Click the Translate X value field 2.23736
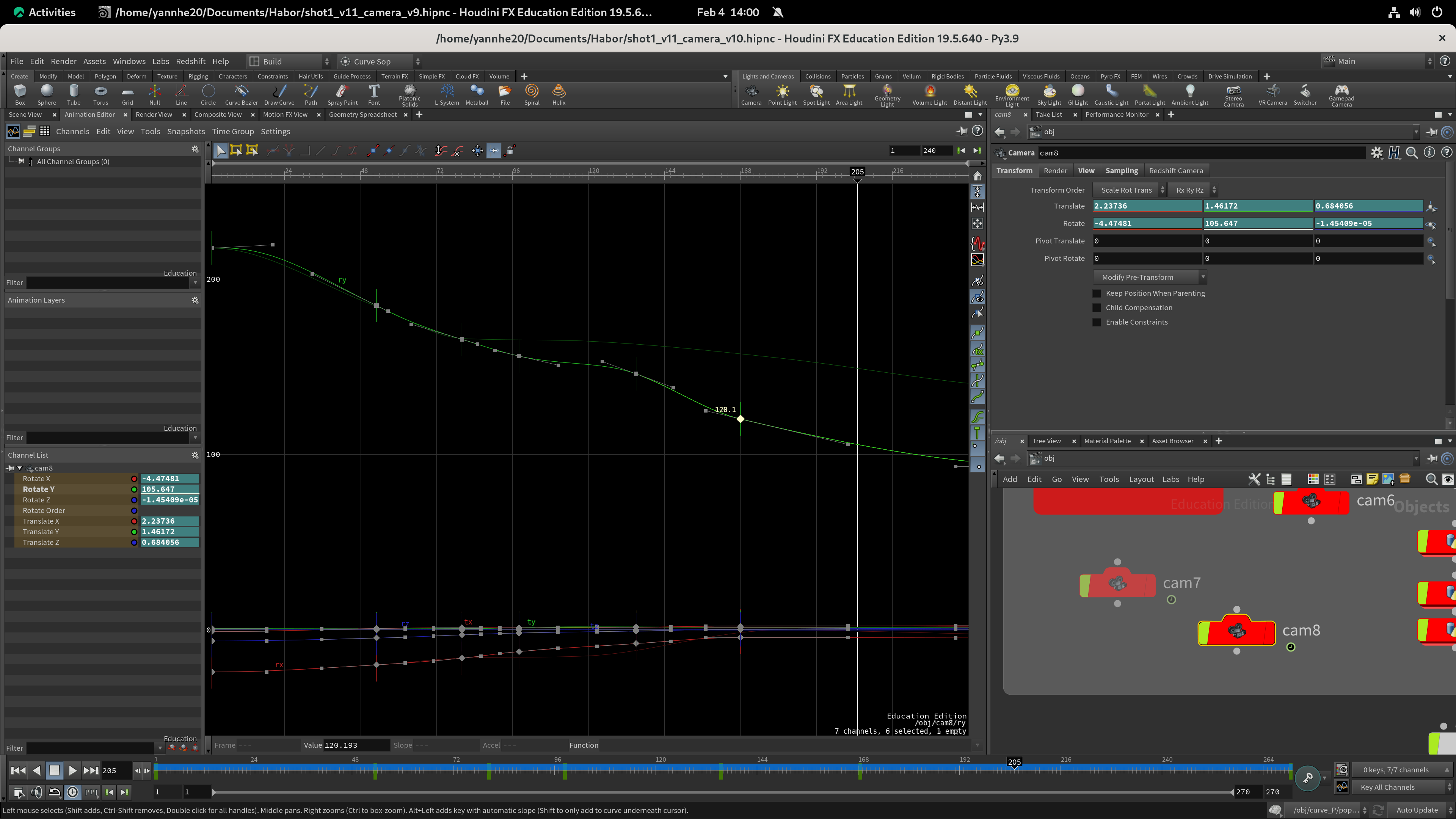This screenshot has width=1456, height=819. tap(1147, 206)
